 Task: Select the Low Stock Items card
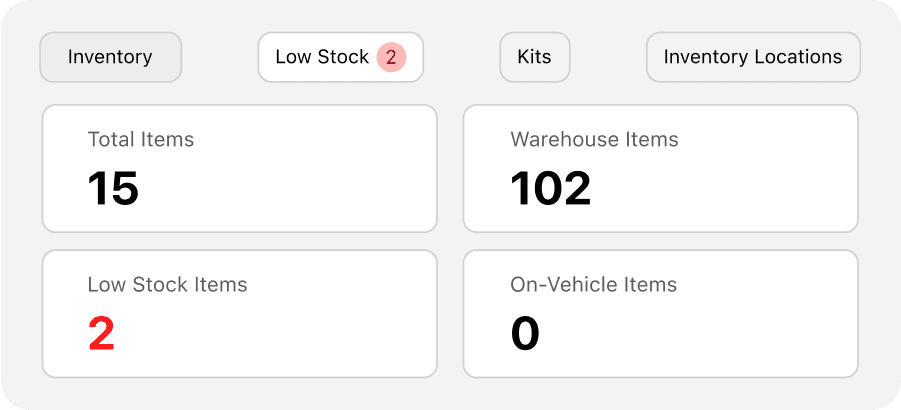click(x=239, y=314)
